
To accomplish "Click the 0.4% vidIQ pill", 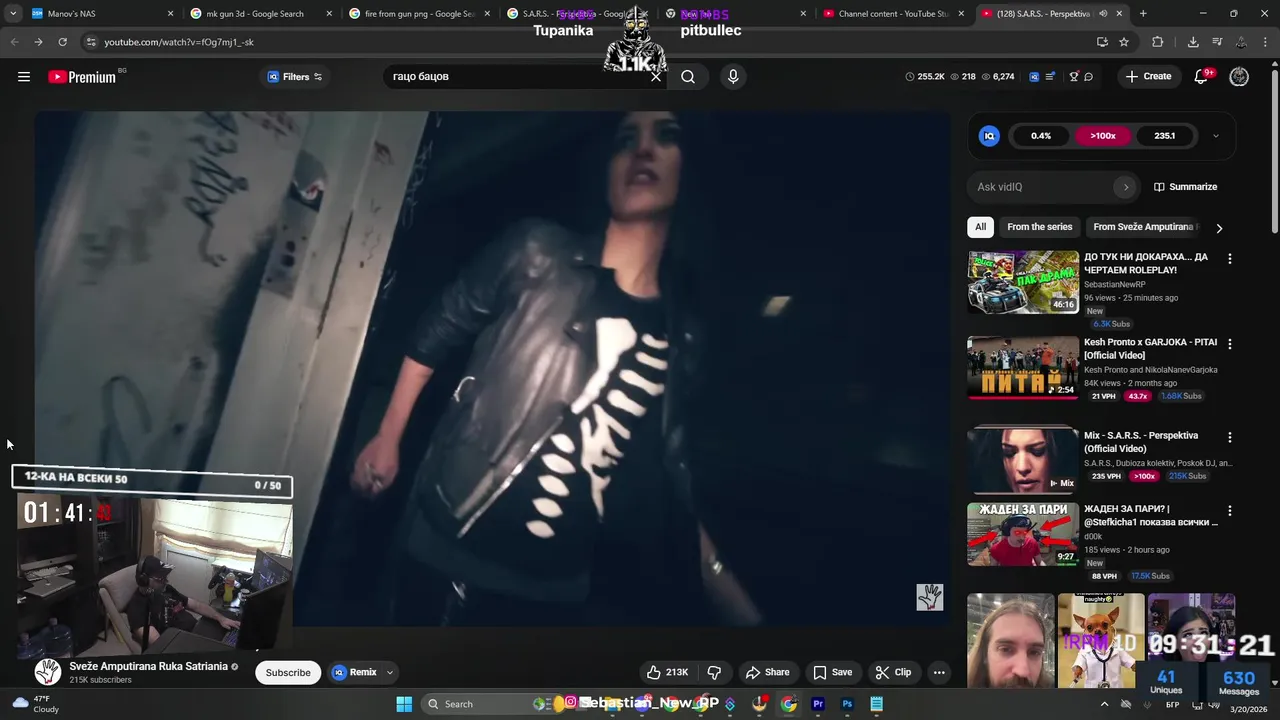I will click(x=1041, y=136).
